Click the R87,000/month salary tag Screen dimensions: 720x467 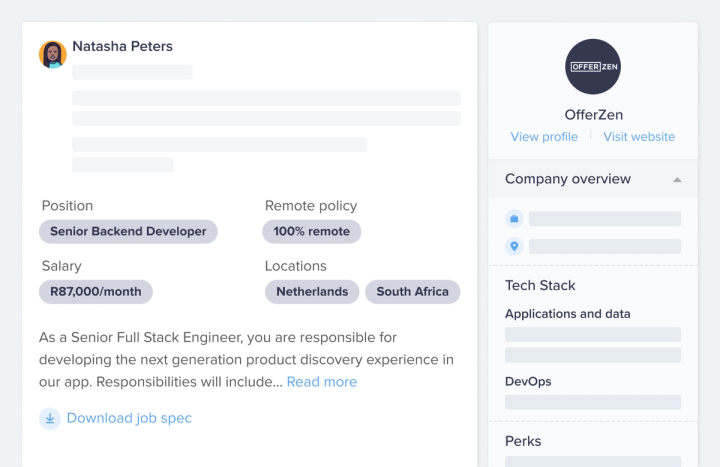pyautogui.click(x=96, y=292)
